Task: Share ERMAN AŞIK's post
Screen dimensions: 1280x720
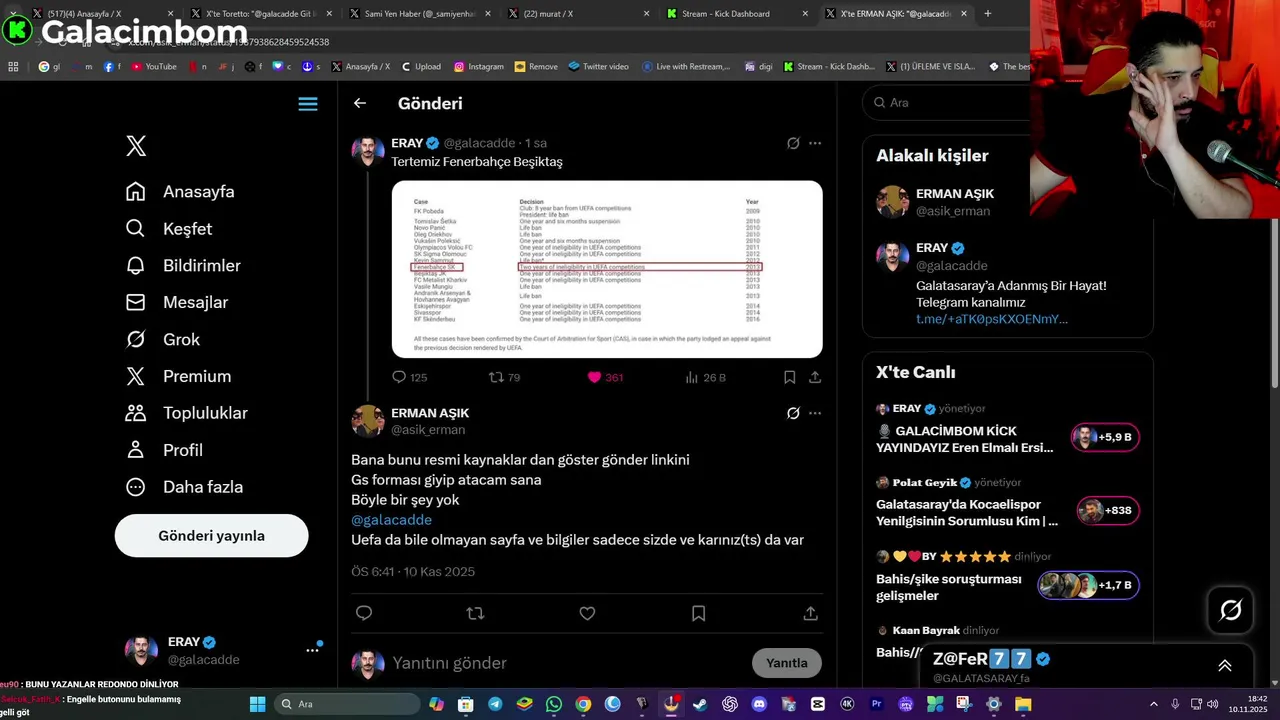Action: click(811, 613)
